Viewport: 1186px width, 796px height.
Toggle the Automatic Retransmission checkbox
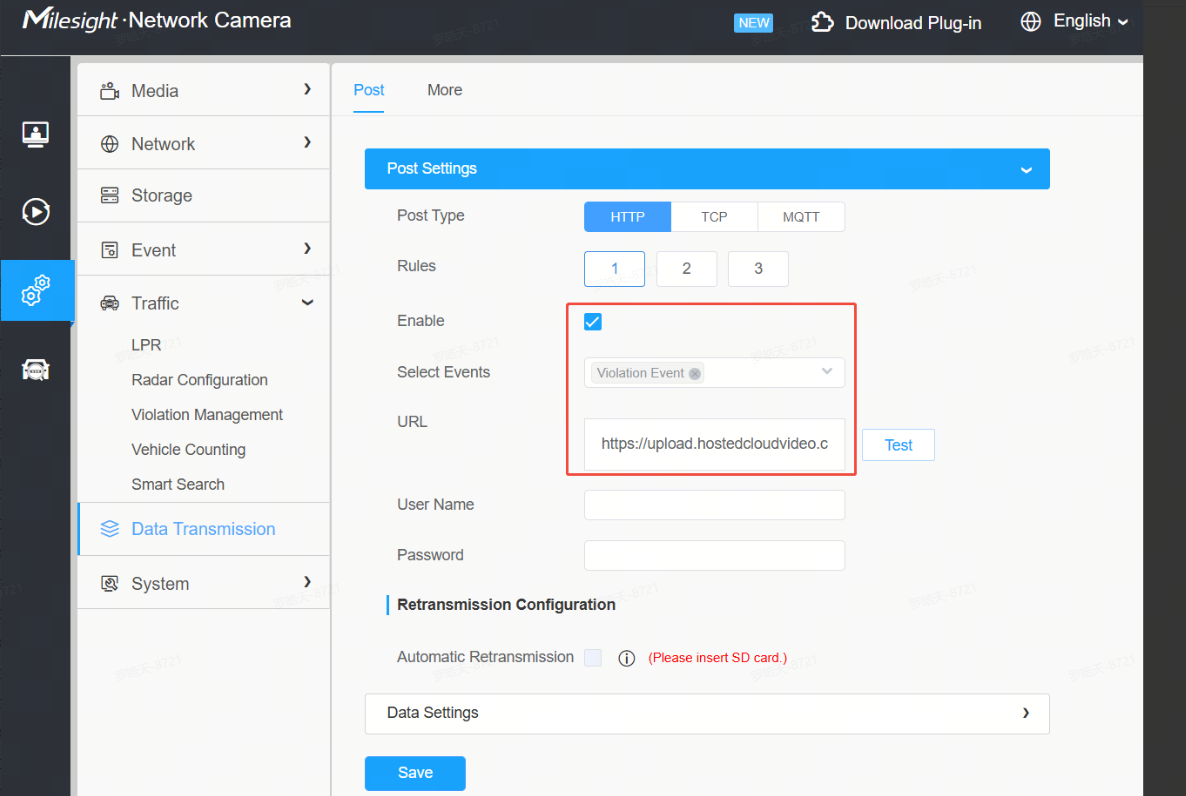[593, 658]
